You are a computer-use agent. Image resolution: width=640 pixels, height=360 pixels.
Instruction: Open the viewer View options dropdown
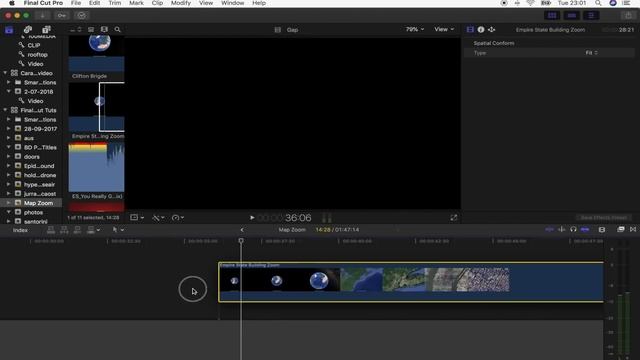pyautogui.click(x=444, y=29)
